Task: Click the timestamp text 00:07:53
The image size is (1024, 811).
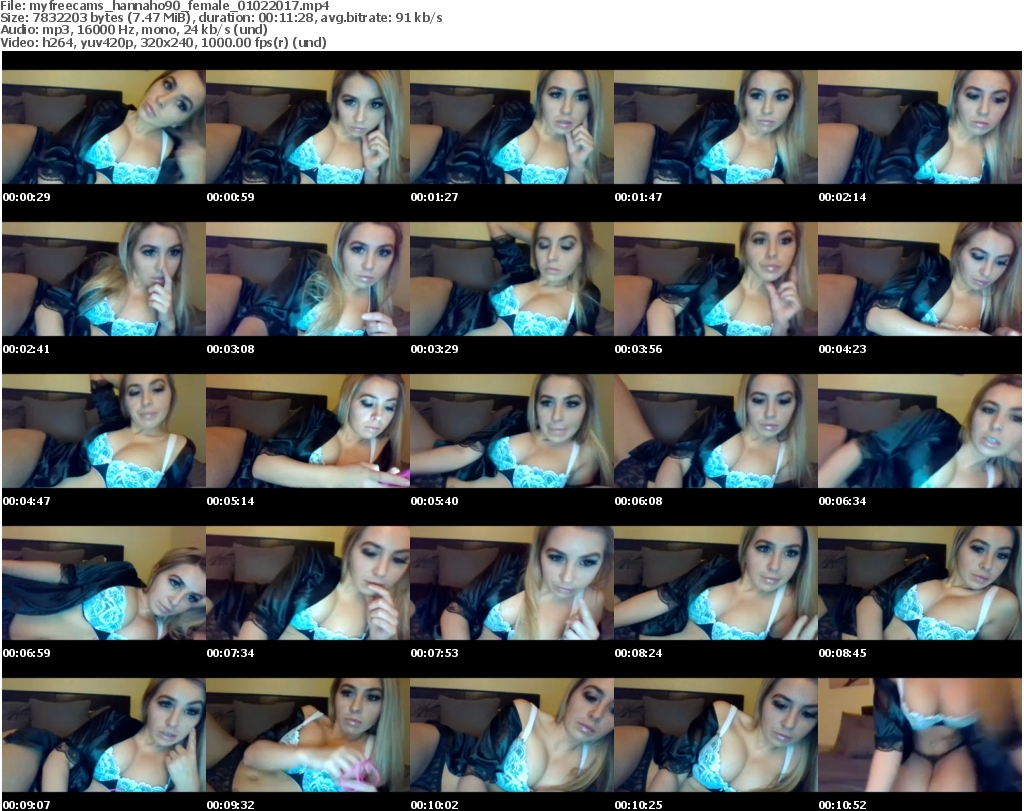Action: point(434,653)
